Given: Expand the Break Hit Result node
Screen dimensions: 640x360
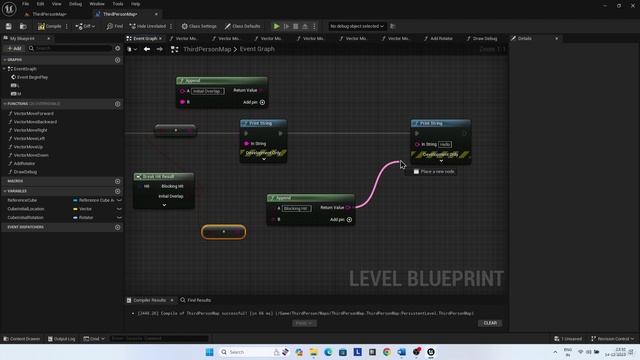Looking at the screenshot, I should 164,205.
